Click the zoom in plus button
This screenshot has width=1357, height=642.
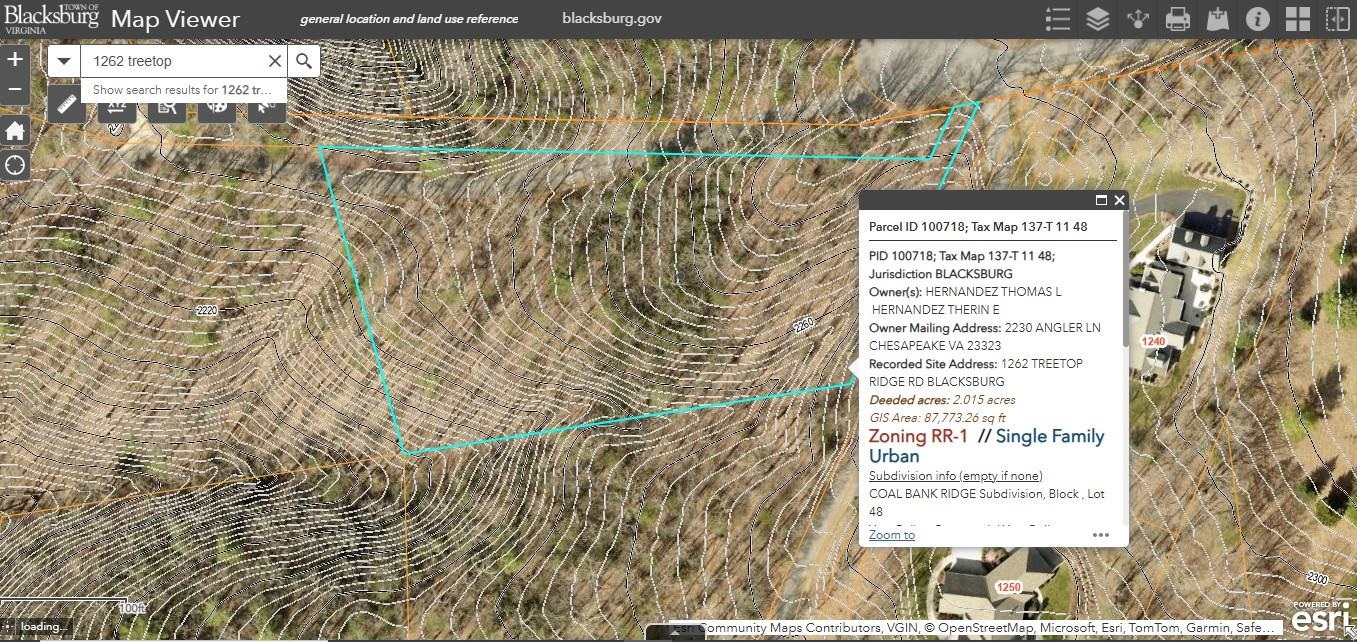[15, 60]
